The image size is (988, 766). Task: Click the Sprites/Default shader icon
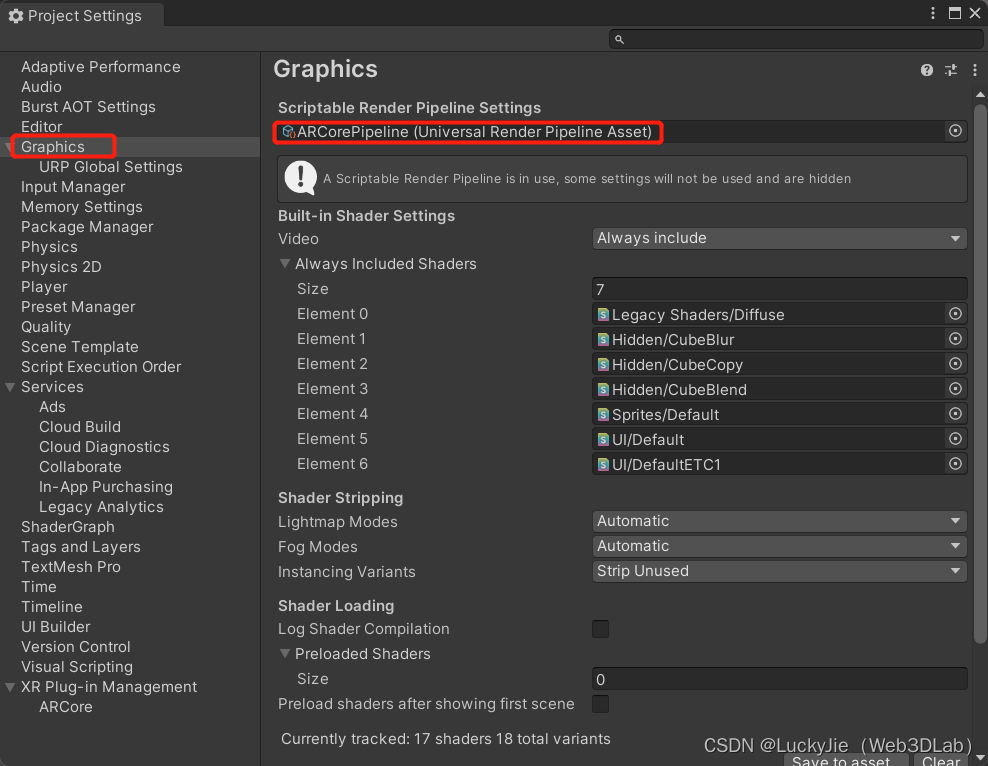click(603, 414)
